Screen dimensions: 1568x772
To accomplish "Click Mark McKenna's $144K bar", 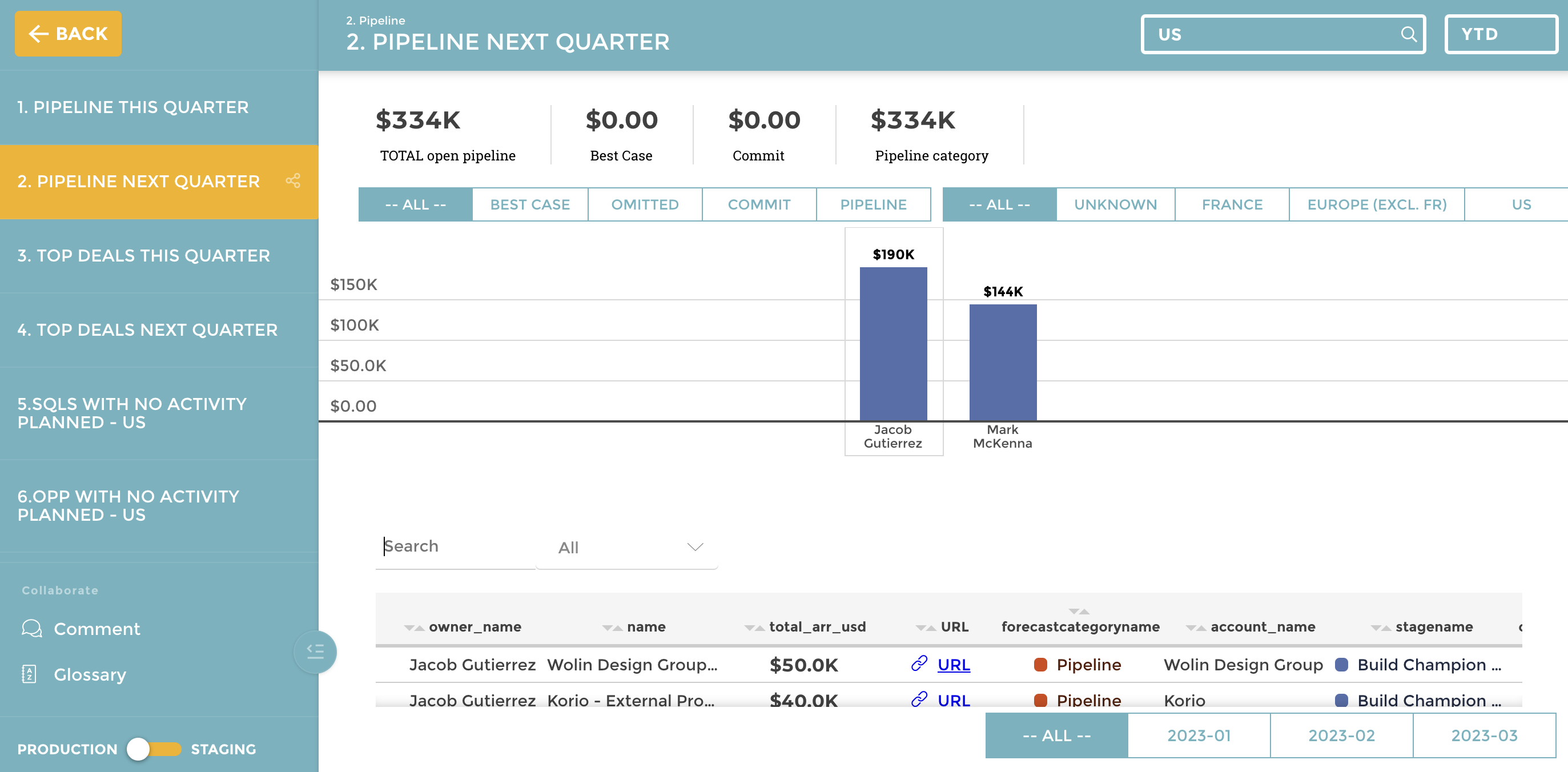I will coord(1003,362).
